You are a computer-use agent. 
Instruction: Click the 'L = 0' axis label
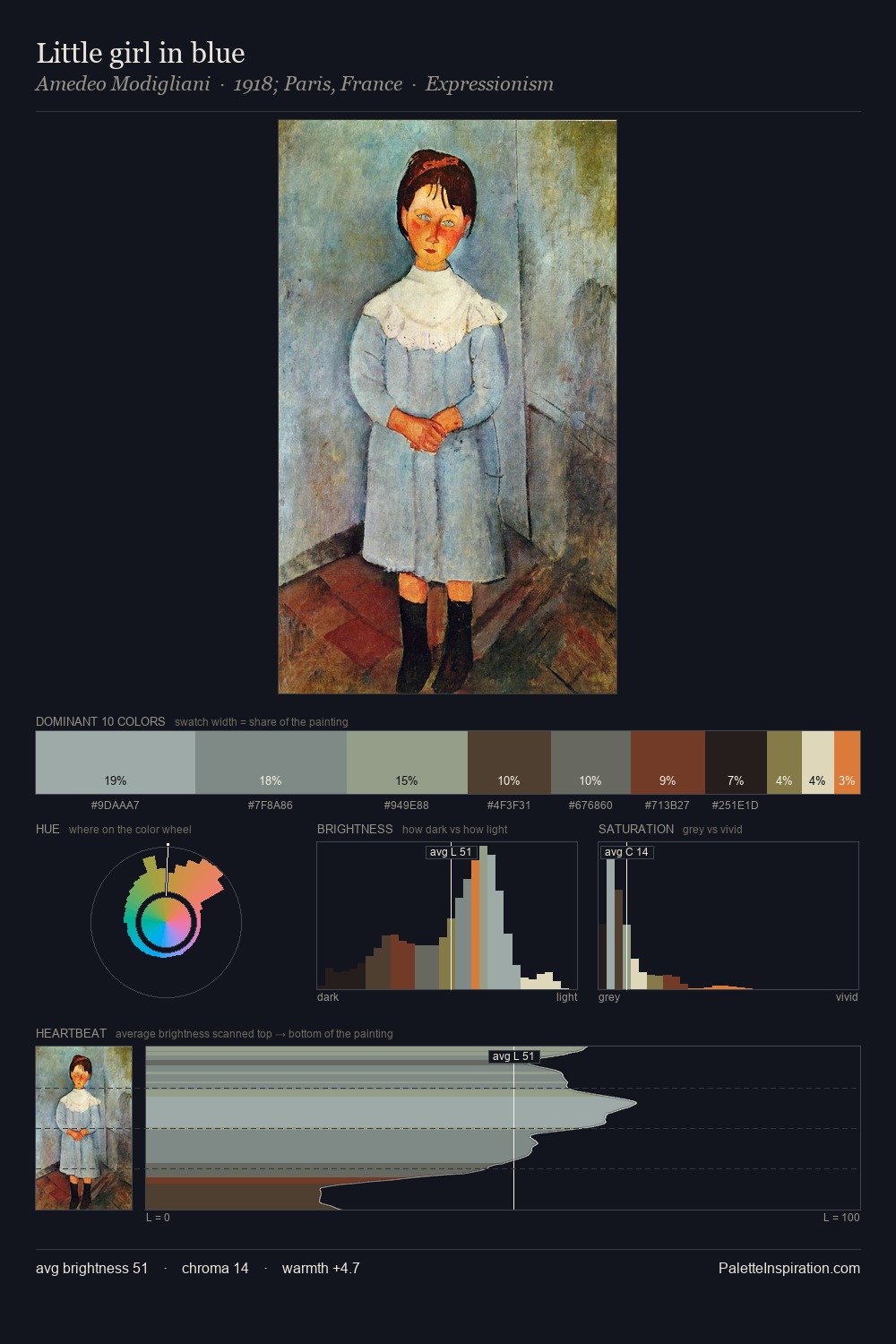158,1217
